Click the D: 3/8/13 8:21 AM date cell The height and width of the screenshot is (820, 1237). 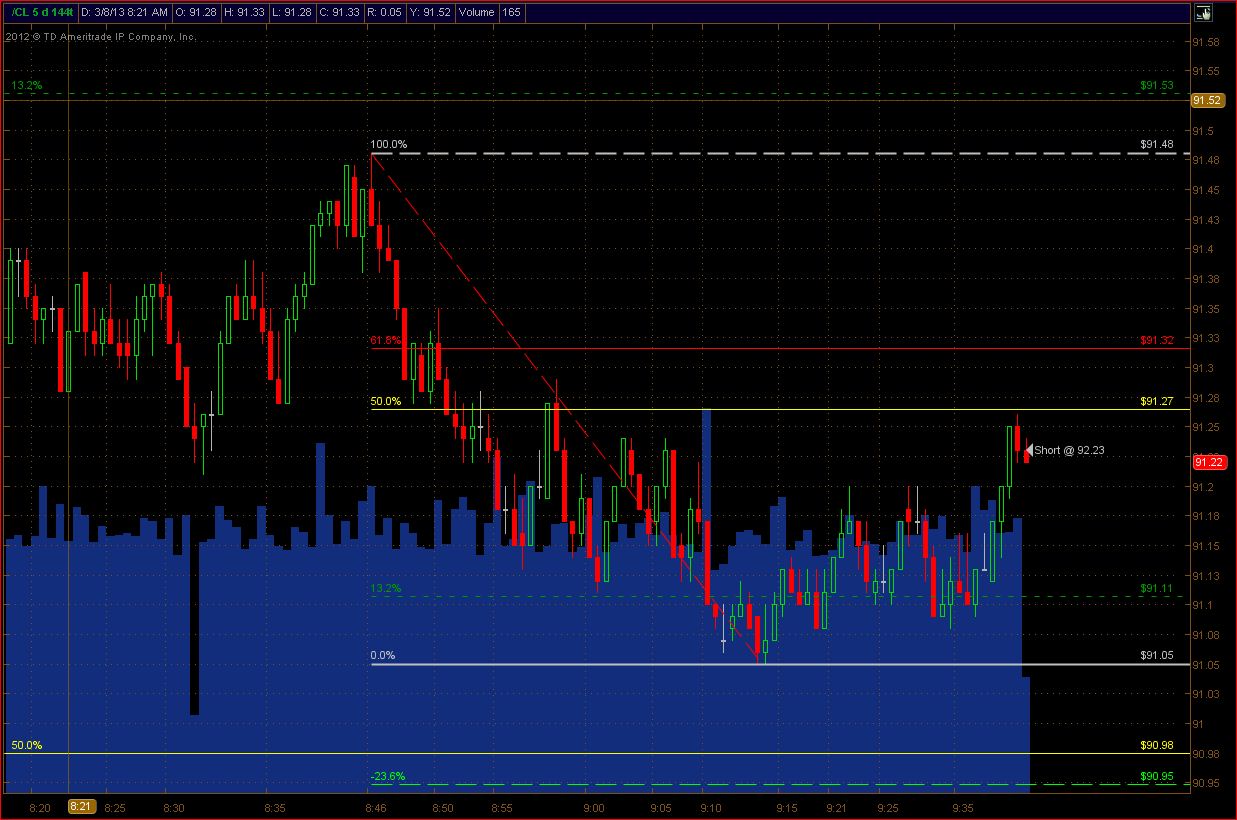tap(124, 14)
